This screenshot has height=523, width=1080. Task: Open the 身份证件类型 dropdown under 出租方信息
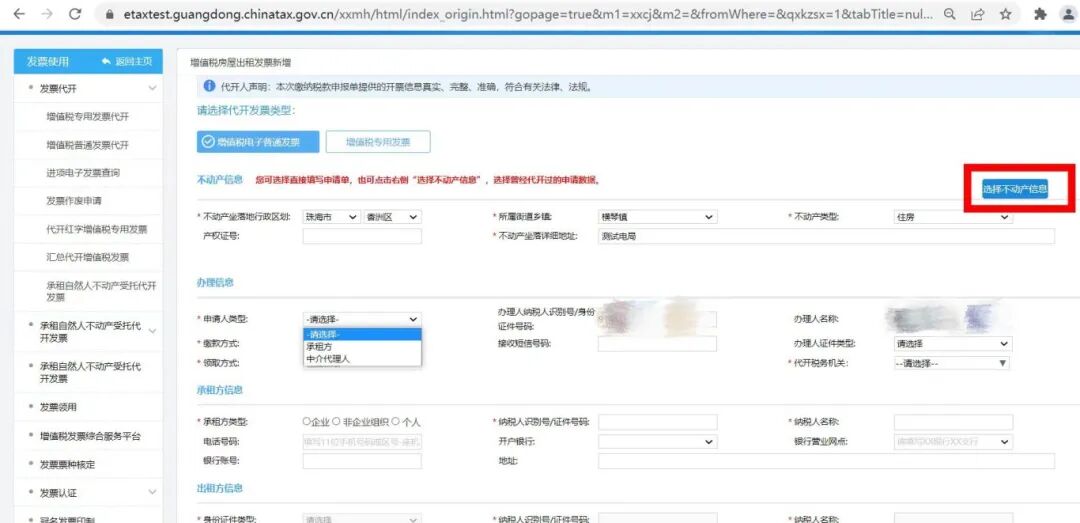pos(362,520)
